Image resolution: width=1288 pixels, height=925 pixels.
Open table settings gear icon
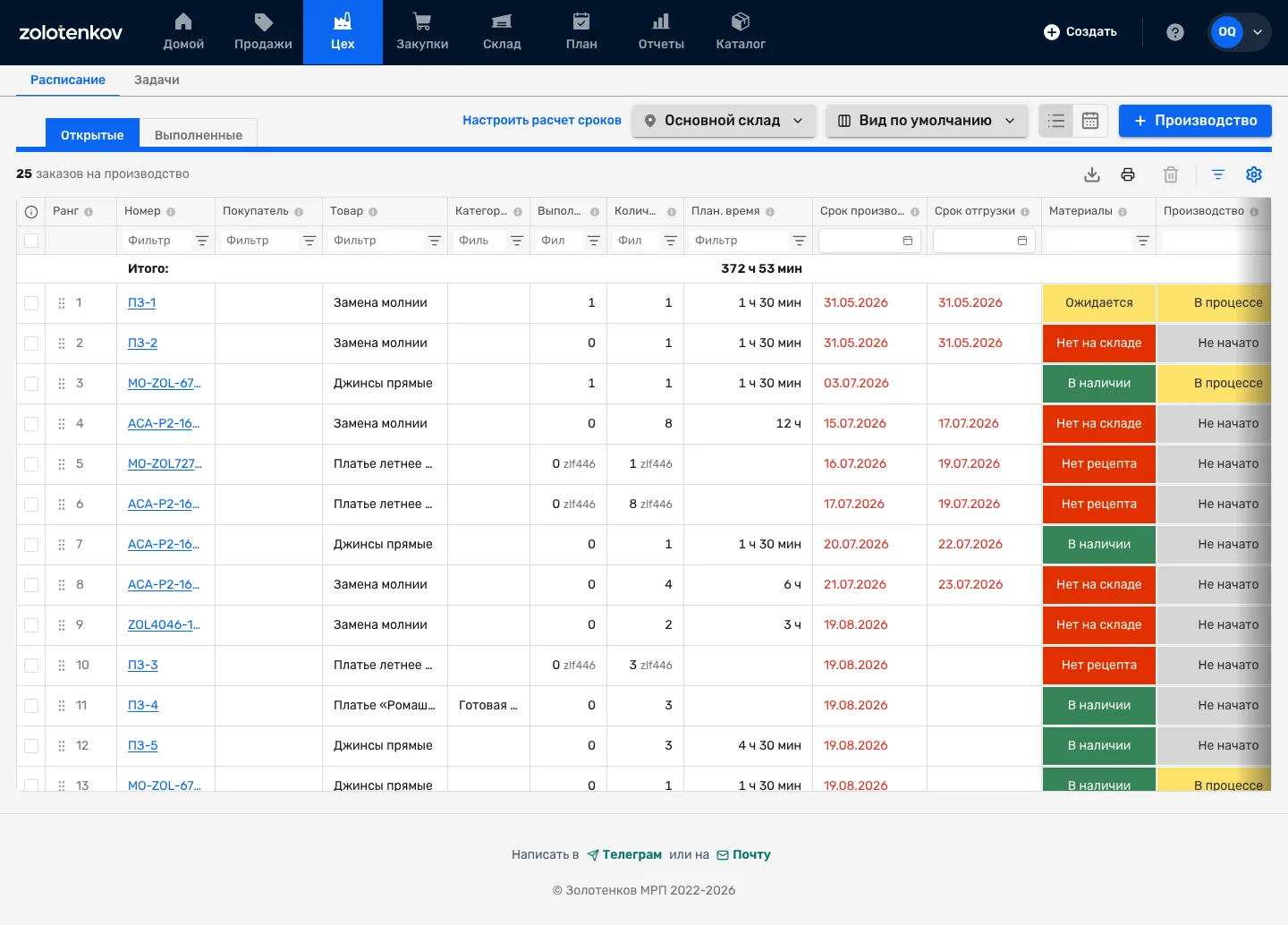(1254, 174)
